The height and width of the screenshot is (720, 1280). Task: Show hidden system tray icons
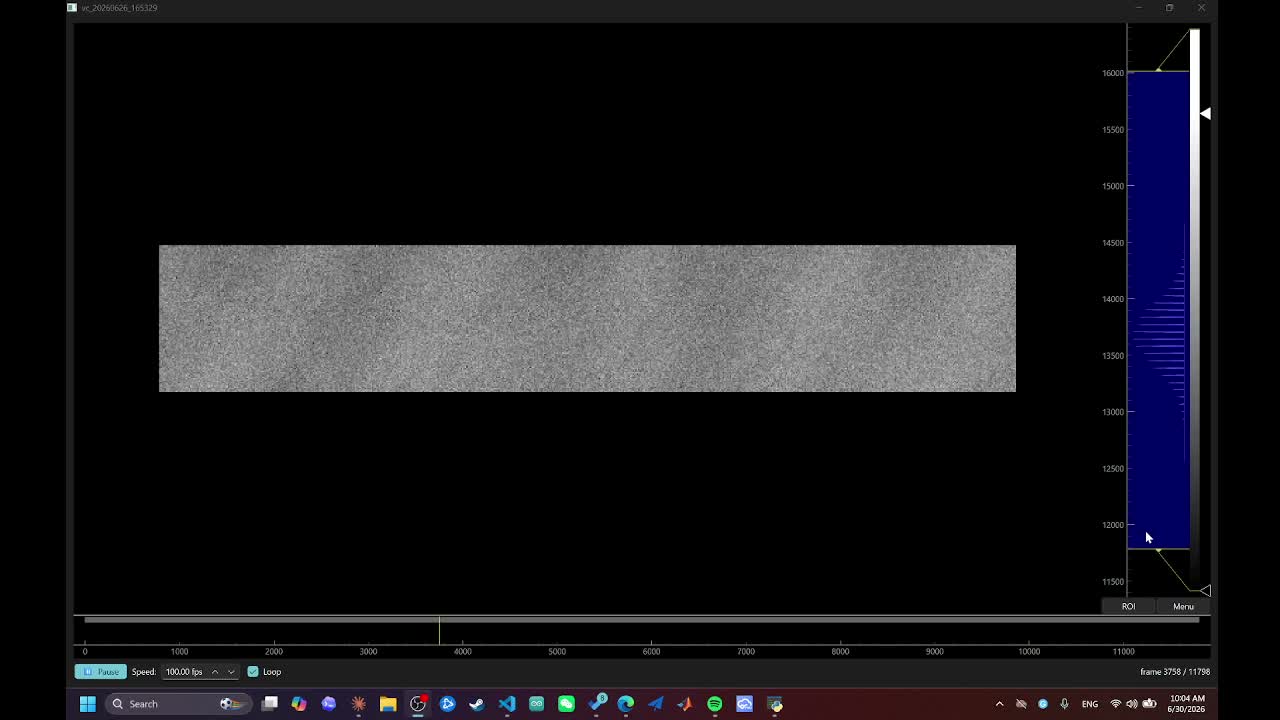click(x=999, y=704)
